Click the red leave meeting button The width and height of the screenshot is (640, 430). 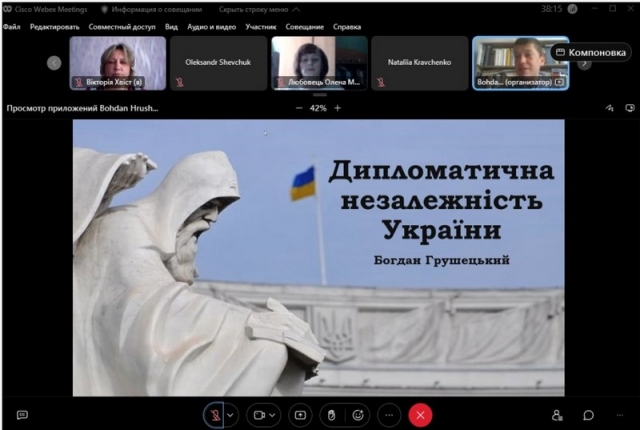421,414
